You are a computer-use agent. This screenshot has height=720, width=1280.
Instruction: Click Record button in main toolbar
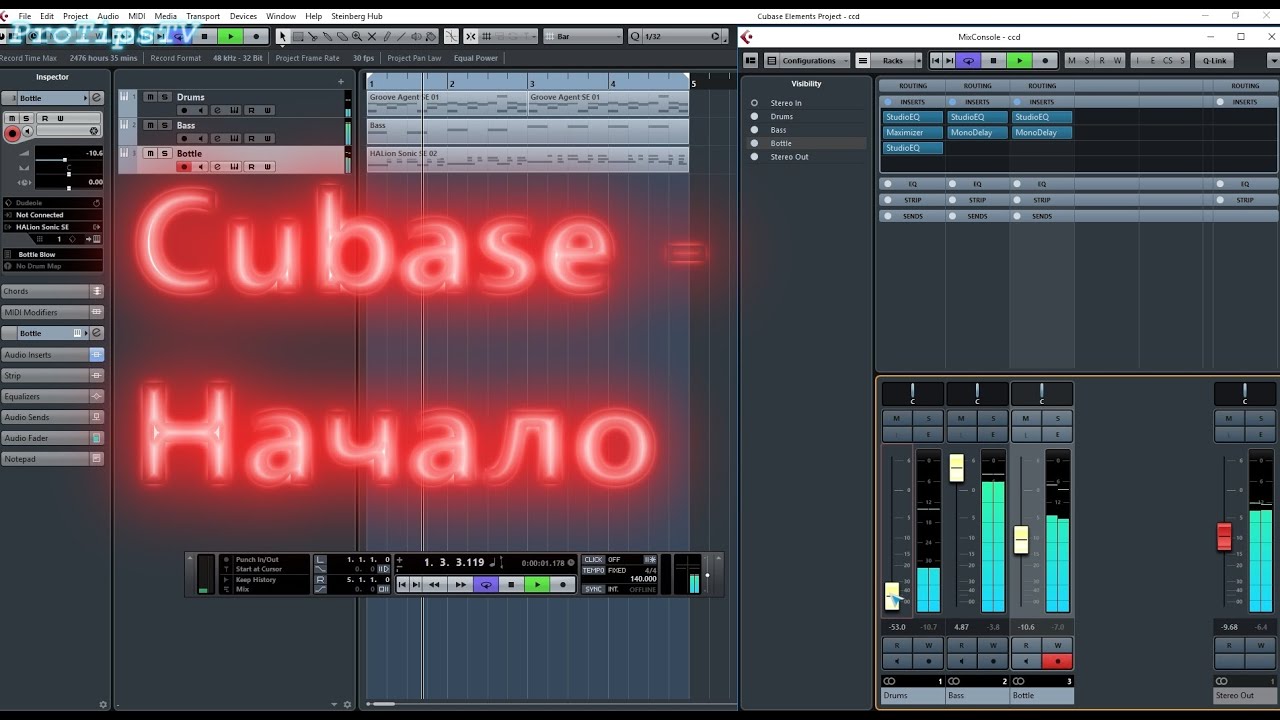[x=256, y=36]
